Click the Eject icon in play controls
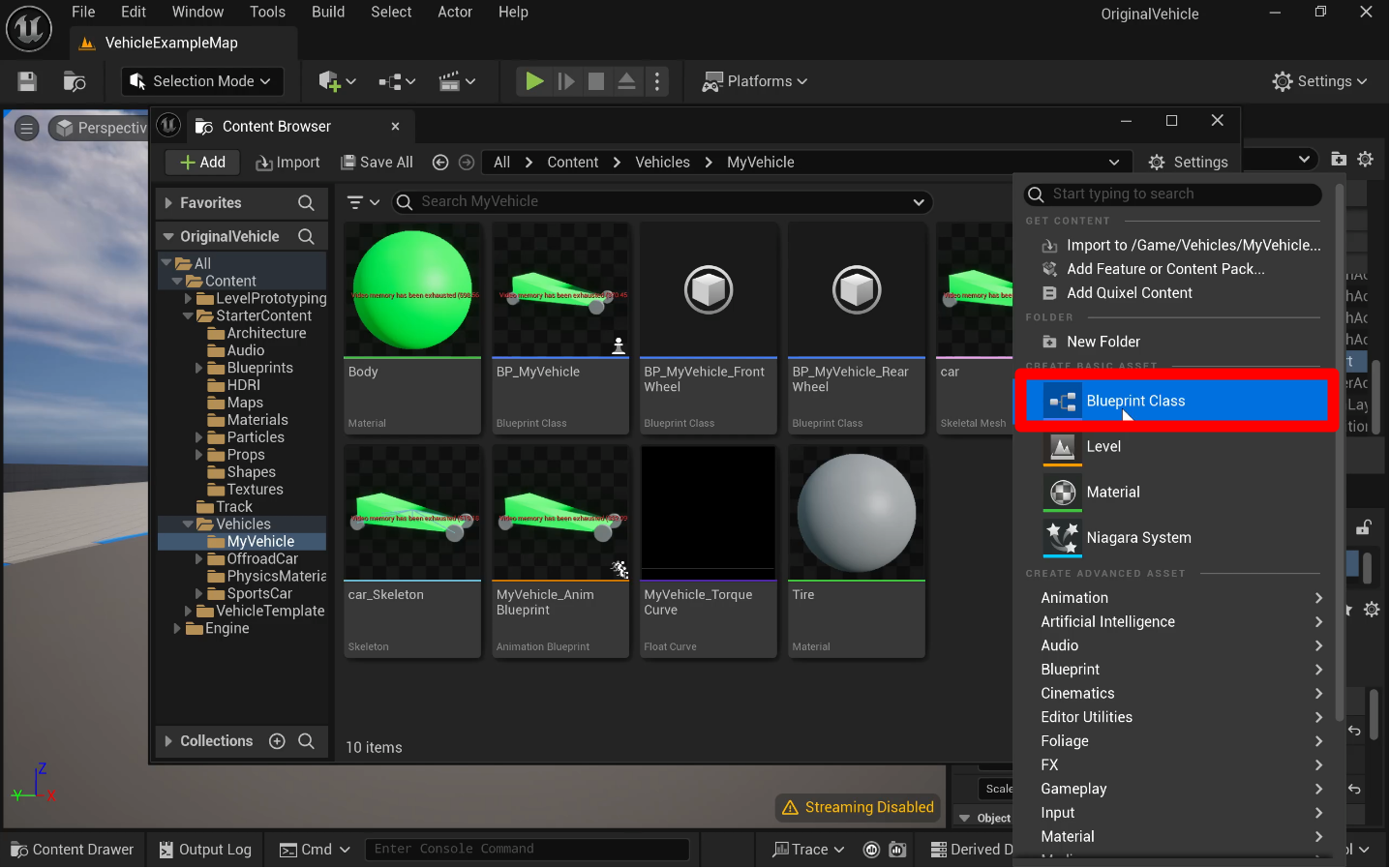The height and width of the screenshot is (868, 1390). (627, 81)
